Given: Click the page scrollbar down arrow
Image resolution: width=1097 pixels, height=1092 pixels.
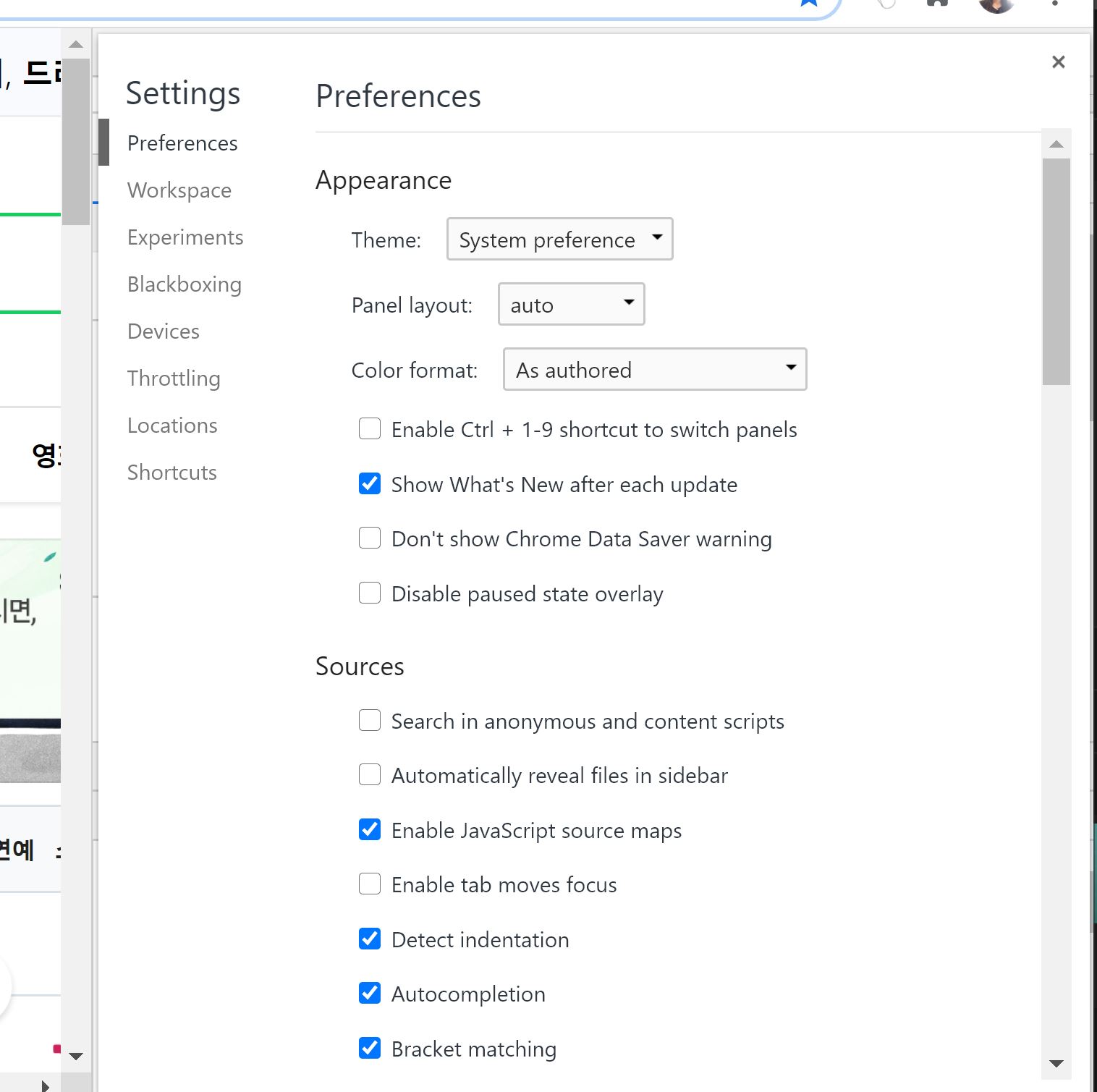Looking at the screenshot, I should (76, 1056).
